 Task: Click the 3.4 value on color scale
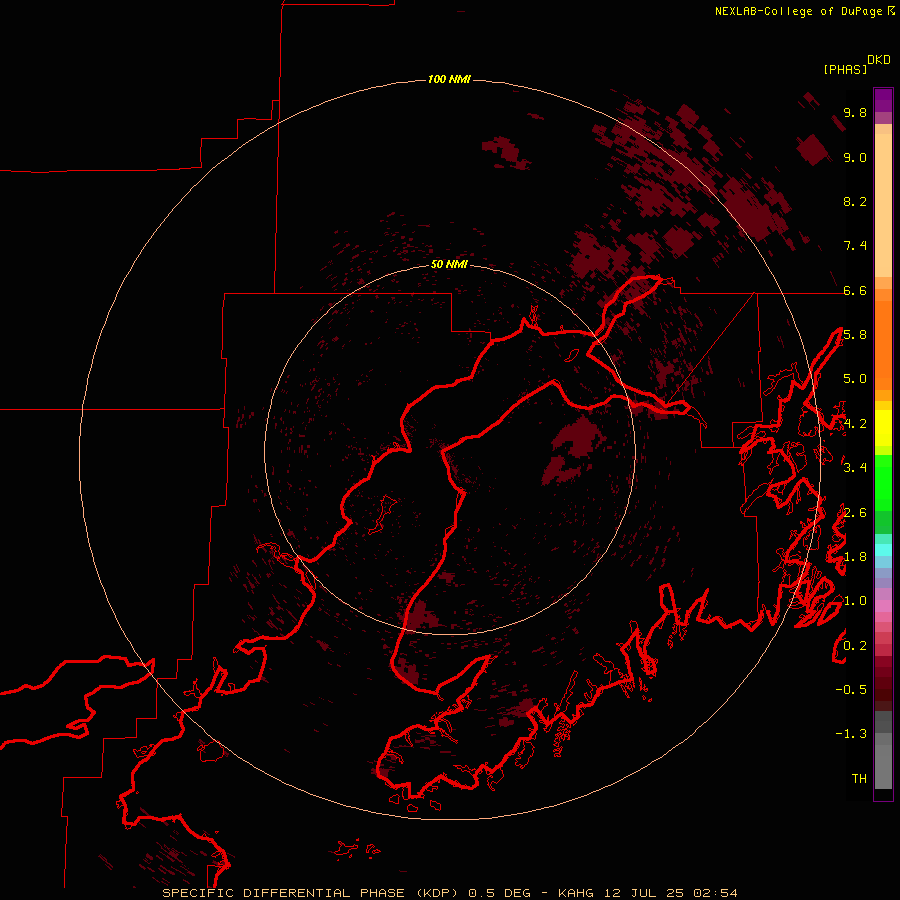coord(855,468)
